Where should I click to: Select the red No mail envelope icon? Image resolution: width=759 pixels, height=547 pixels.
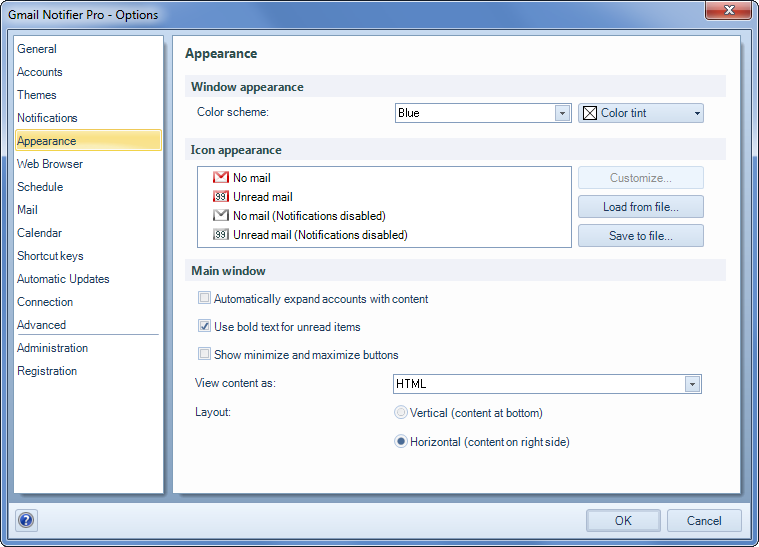(x=221, y=178)
